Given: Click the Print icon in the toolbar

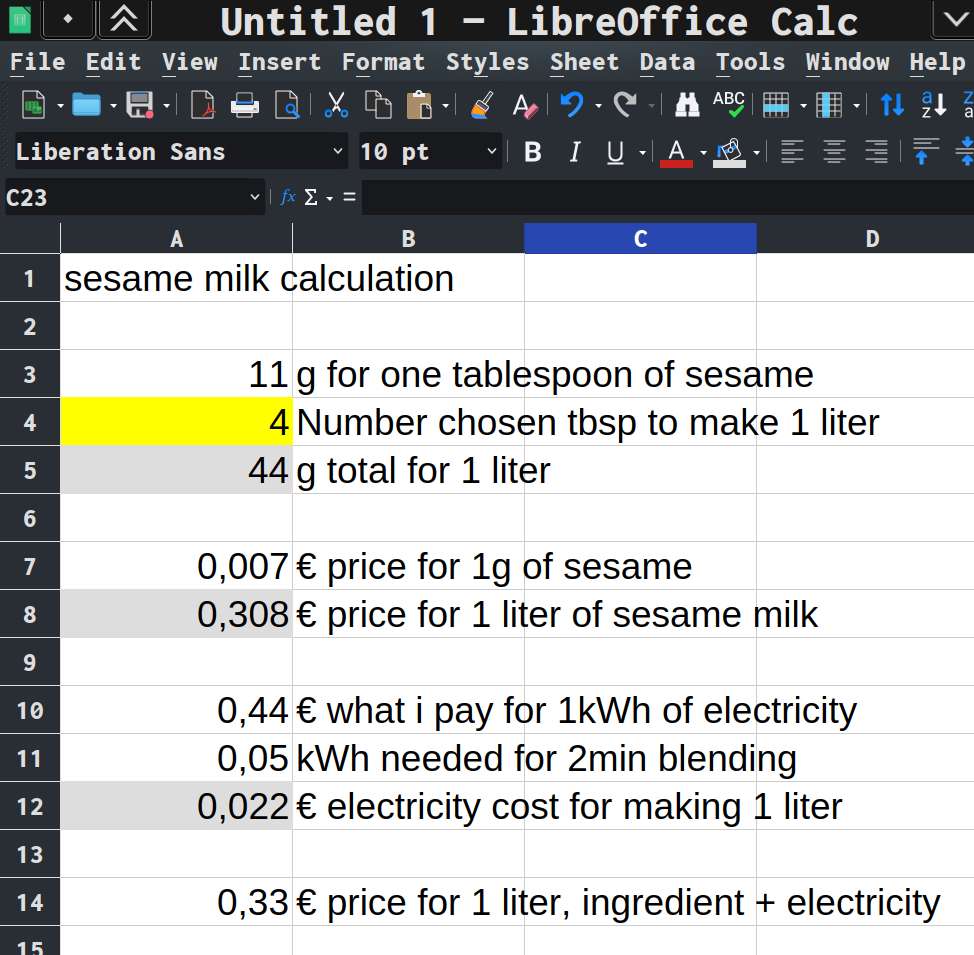Looking at the screenshot, I should 245,105.
